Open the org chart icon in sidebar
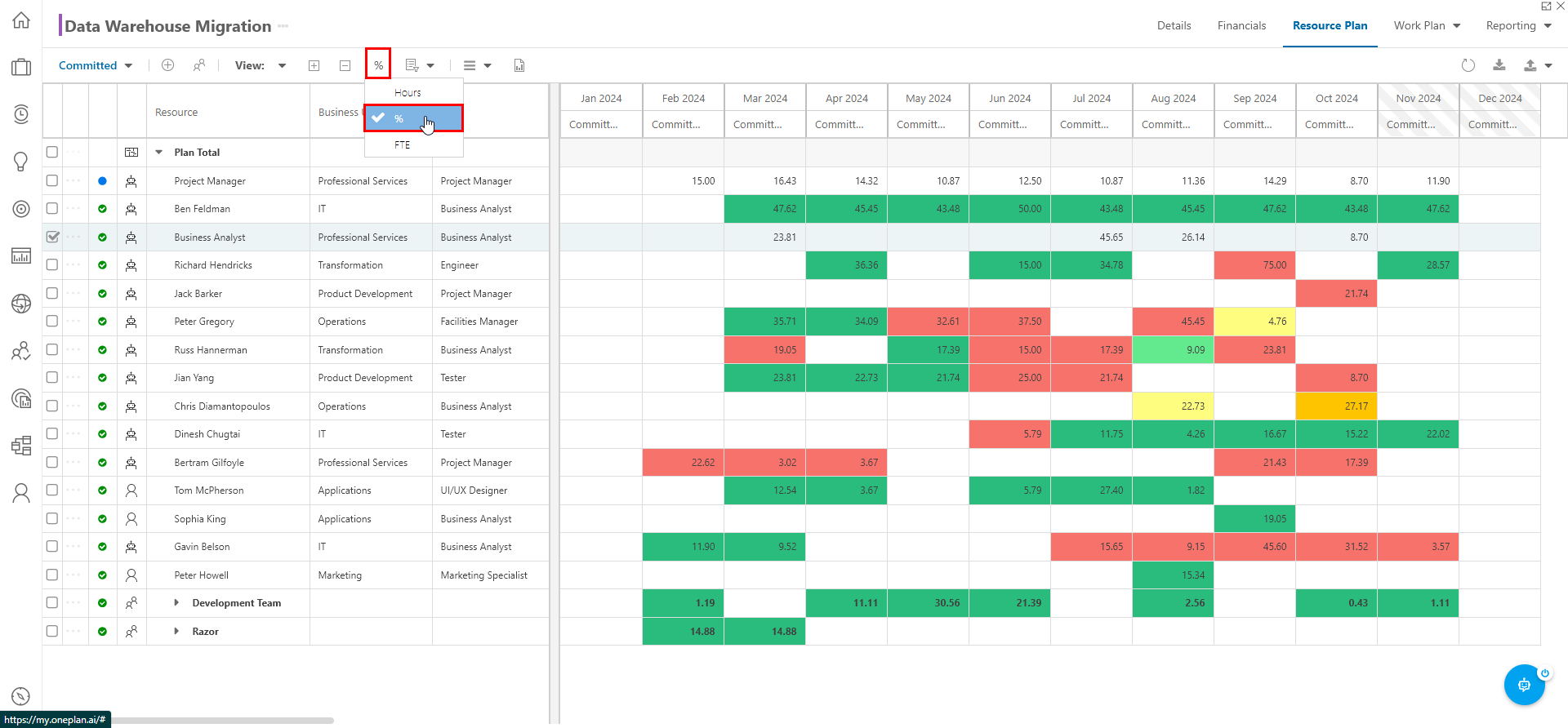Viewport: 1568px width, 728px height. [x=21, y=446]
